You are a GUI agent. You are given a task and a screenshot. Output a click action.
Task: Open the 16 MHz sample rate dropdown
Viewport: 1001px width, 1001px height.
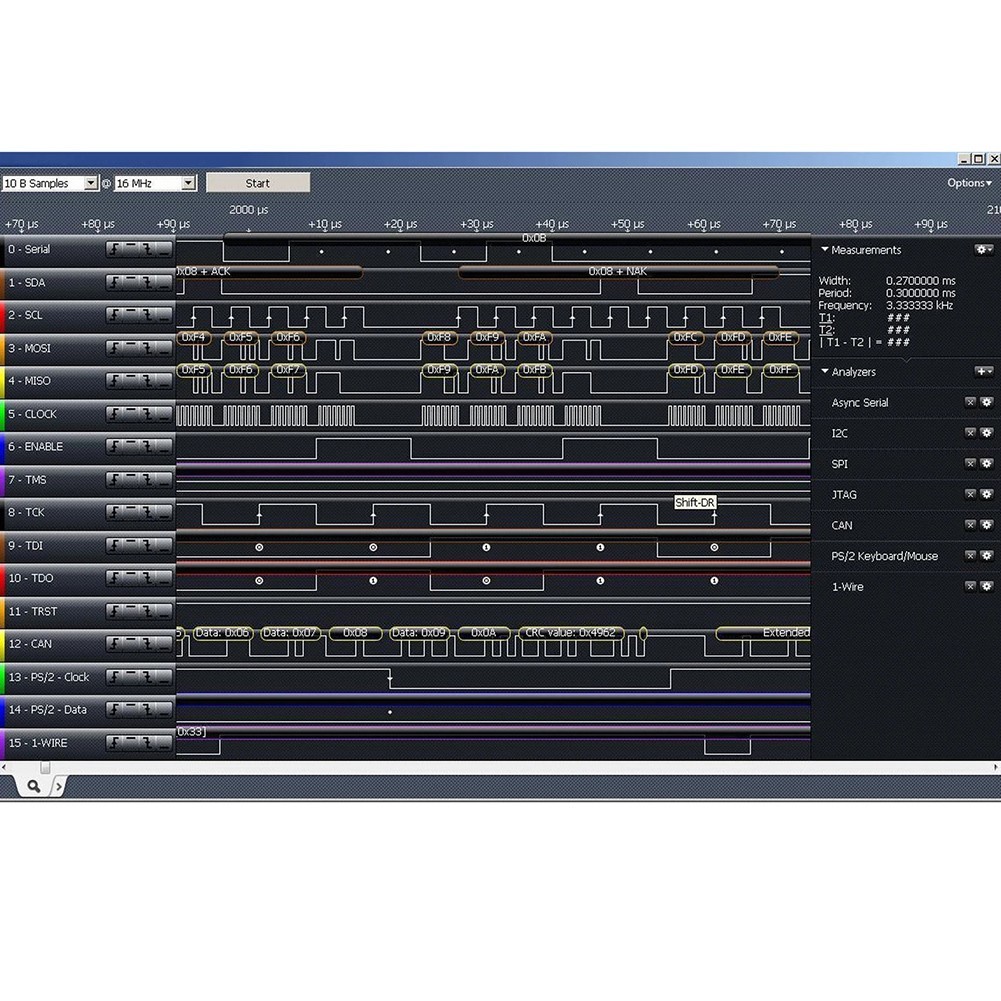(187, 184)
